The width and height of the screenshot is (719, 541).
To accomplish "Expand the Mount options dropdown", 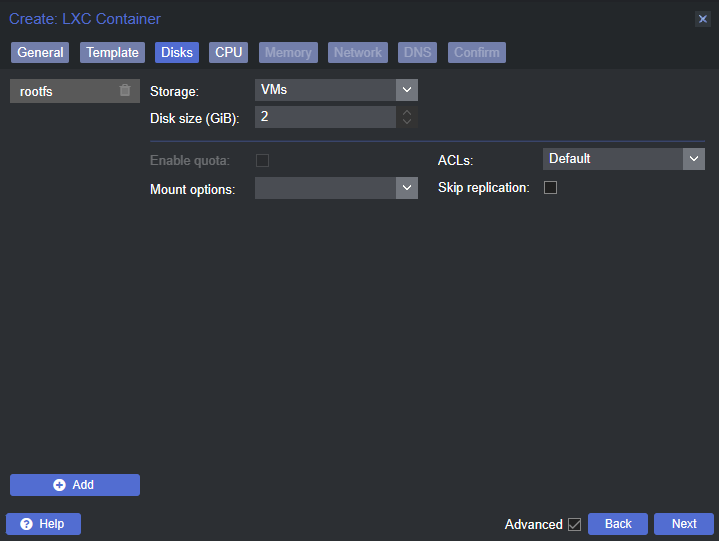I will click(x=407, y=188).
